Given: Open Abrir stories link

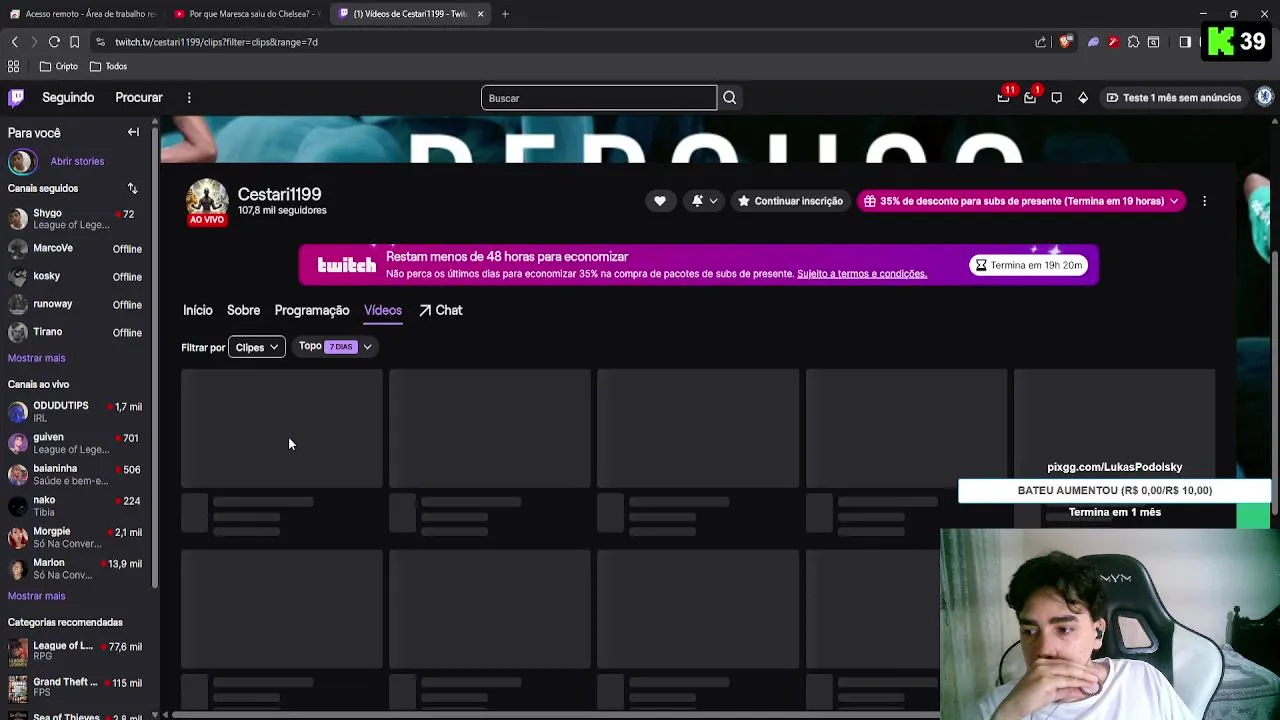Looking at the screenshot, I should coord(77,161).
